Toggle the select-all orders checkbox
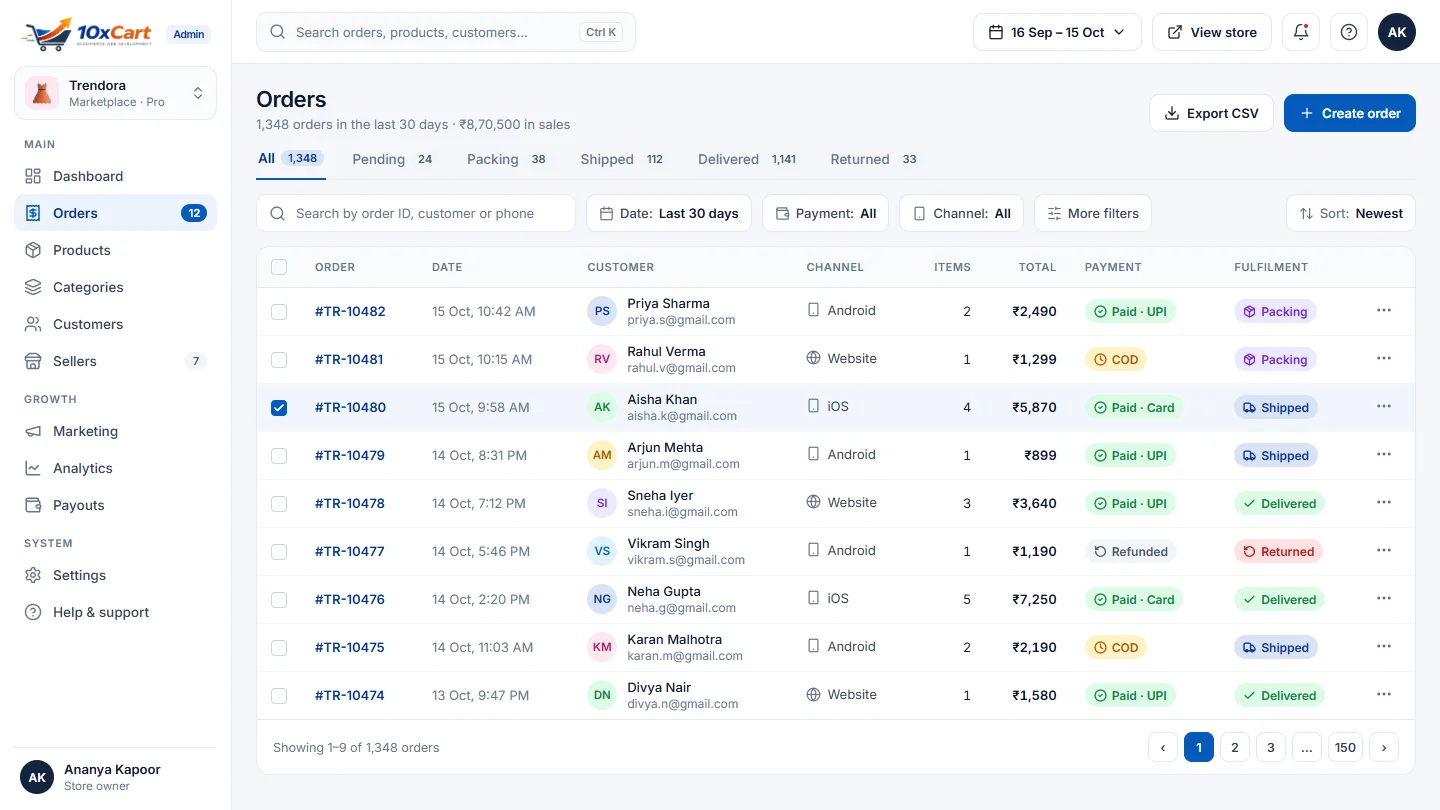 pos(279,267)
